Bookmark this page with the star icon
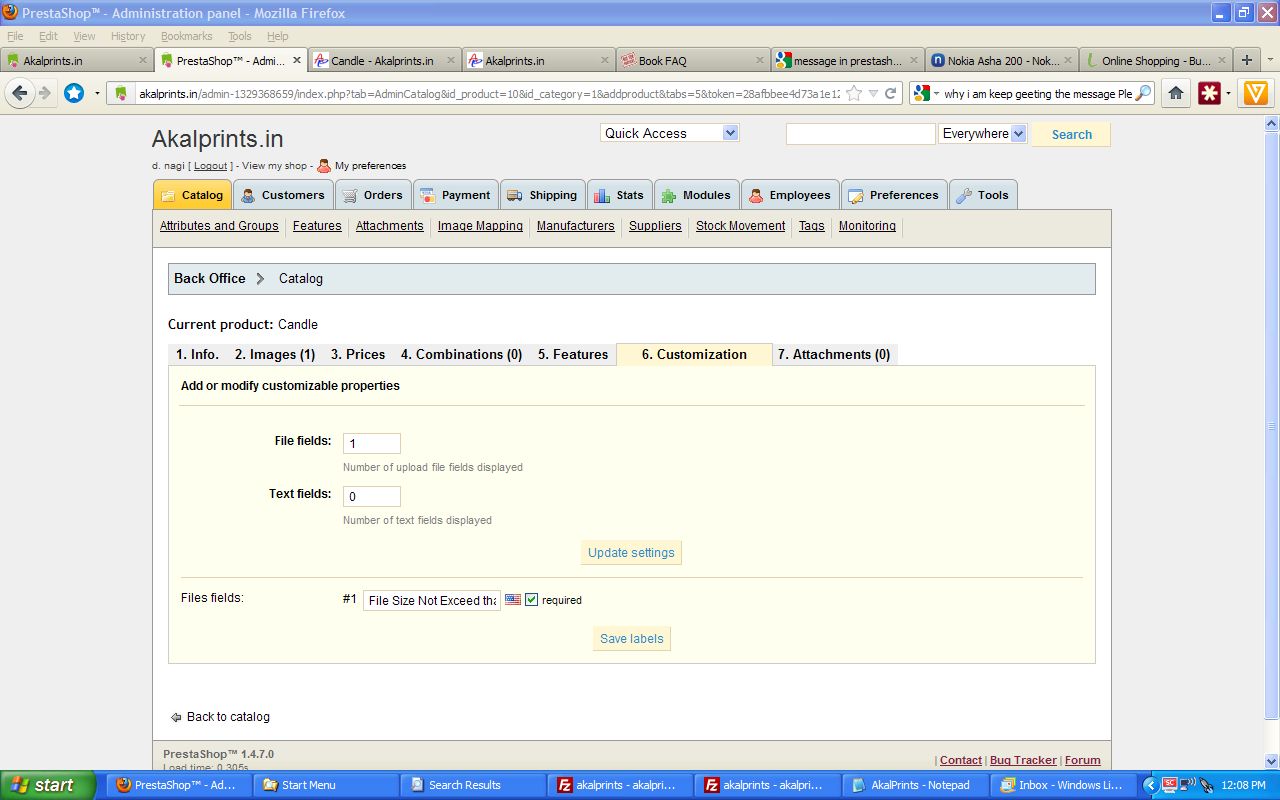The width and height of the screenshot is (1280, 800). tap(854, 93)
